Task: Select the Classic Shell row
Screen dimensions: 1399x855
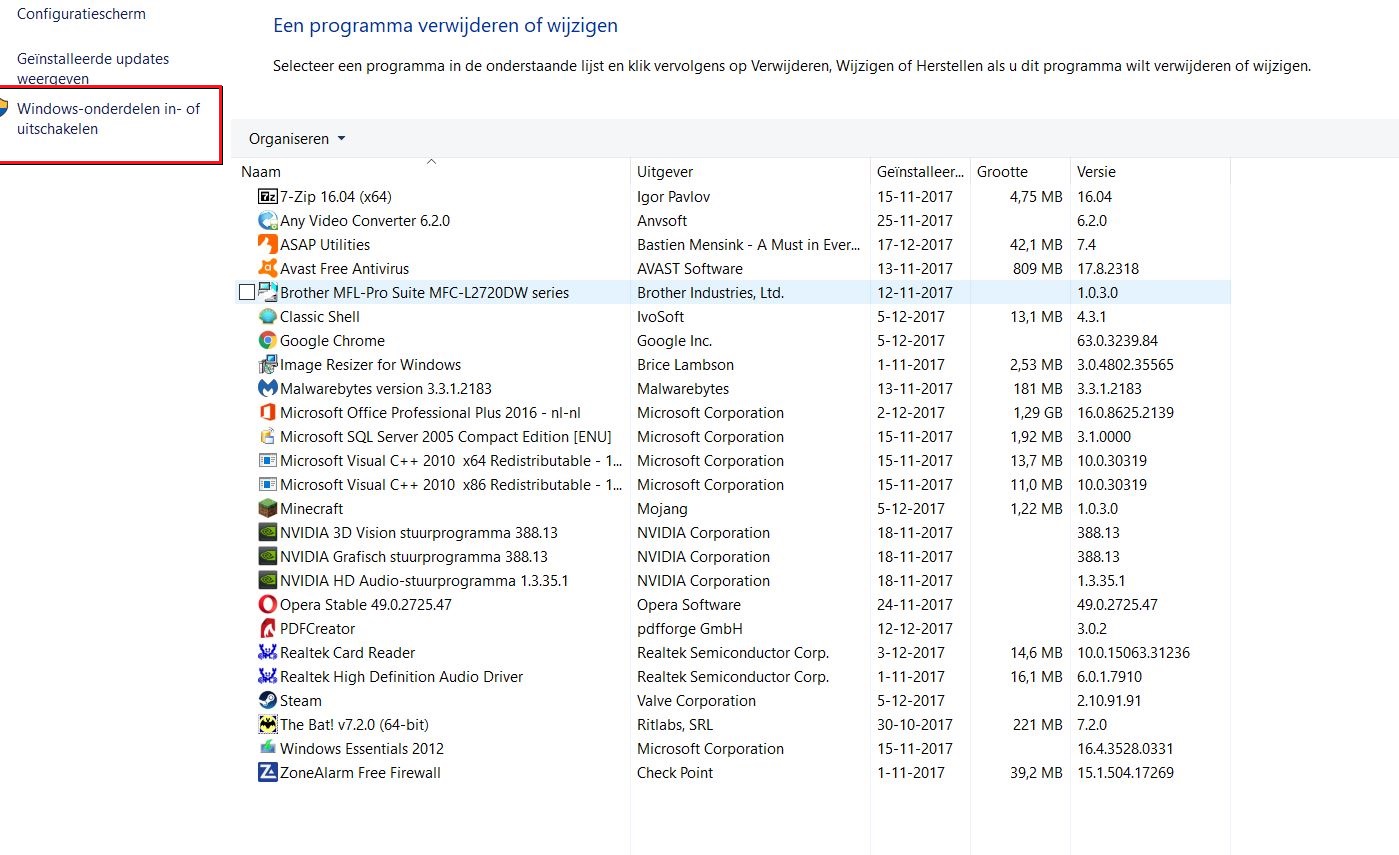Action: (732, 317)
